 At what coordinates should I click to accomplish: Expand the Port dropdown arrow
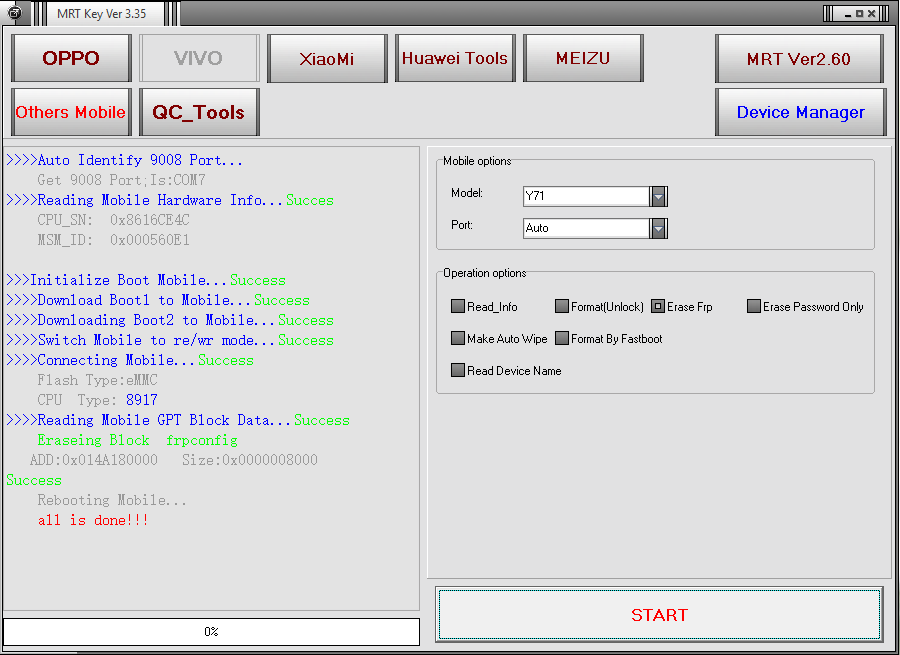(658, 228)
